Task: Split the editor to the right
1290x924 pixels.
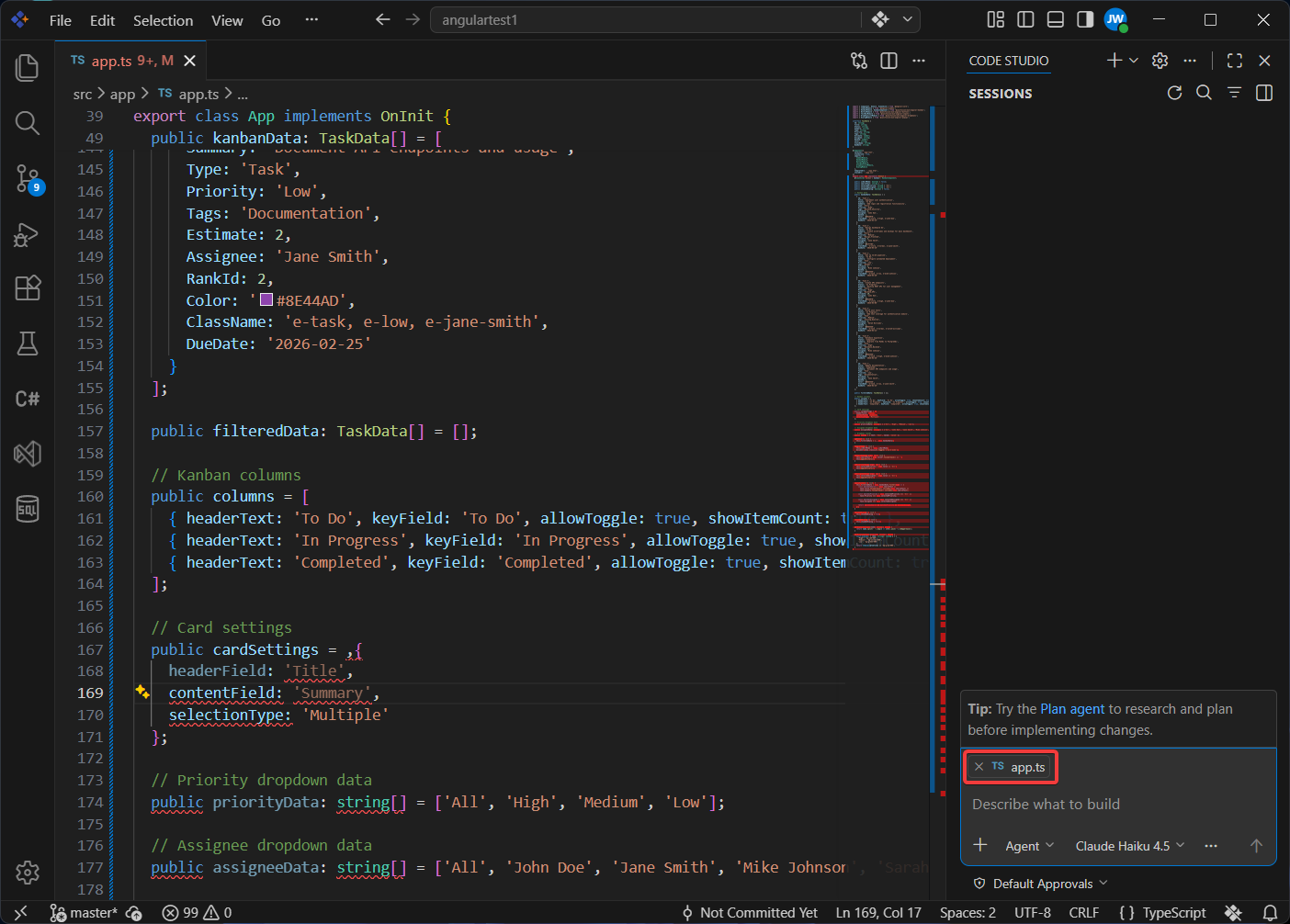Action: pyautogui.click(x=888, y=61)
